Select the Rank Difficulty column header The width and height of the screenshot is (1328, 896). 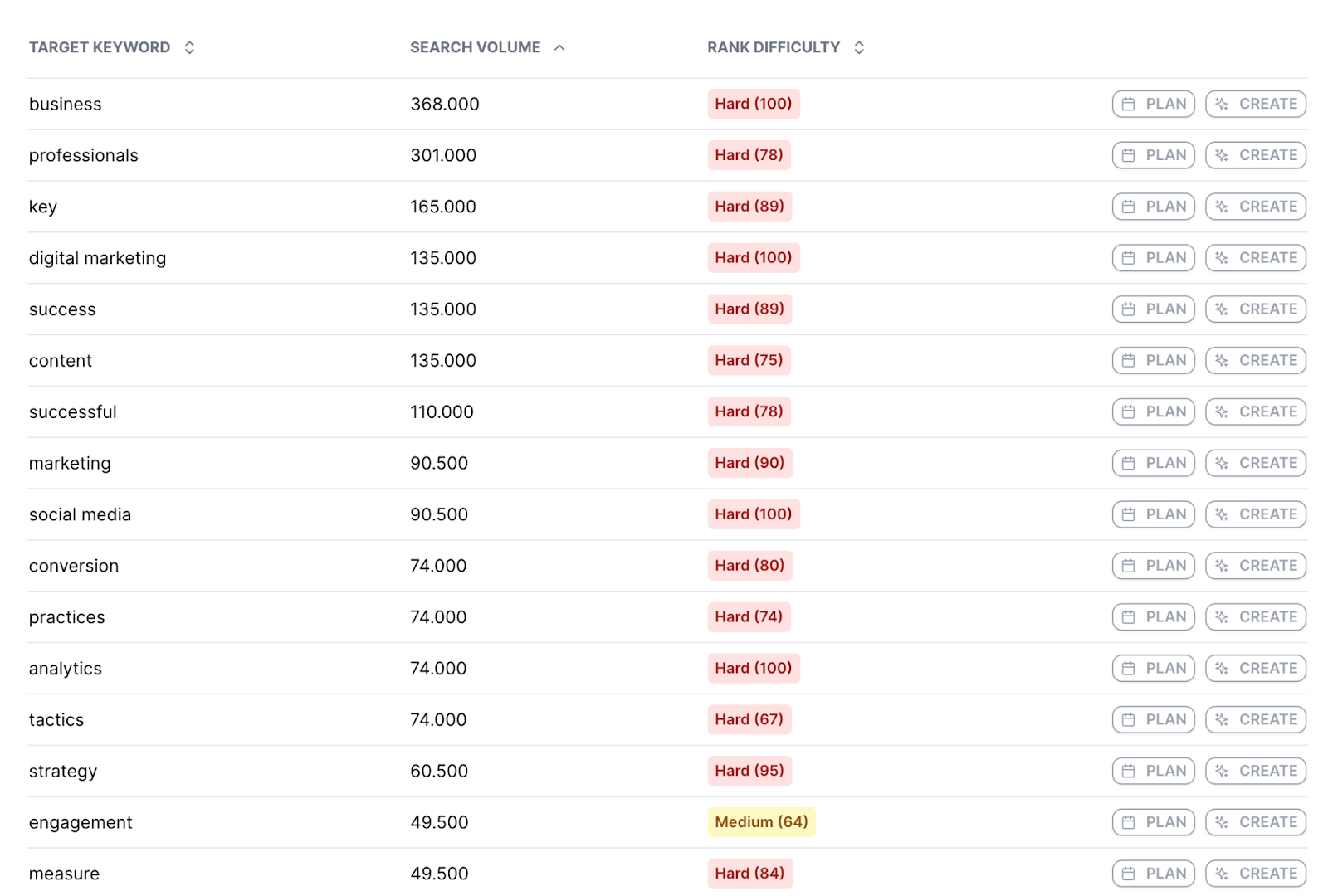point(774,47)
